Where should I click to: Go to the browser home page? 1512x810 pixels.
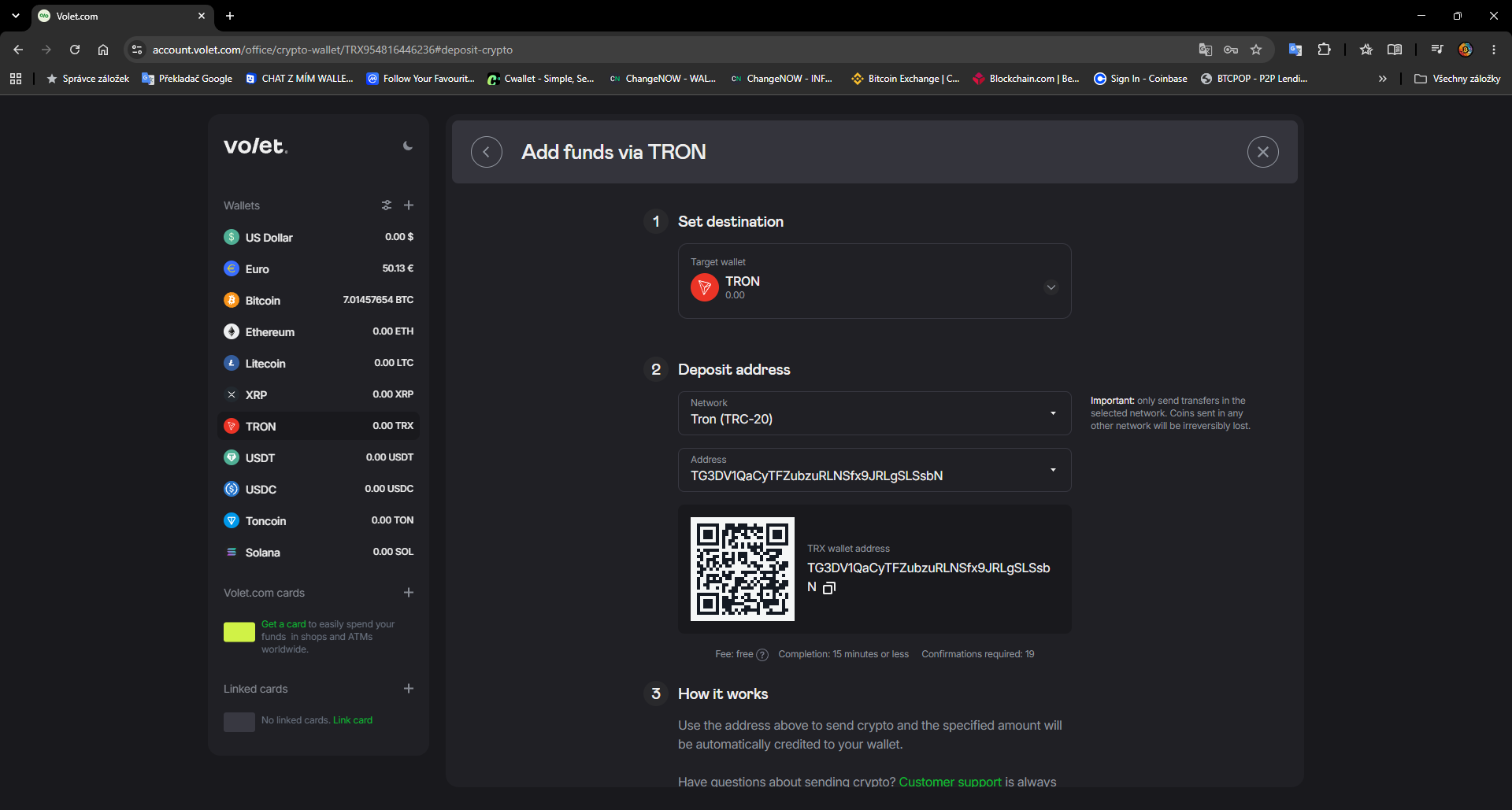[x=103, y=50]
